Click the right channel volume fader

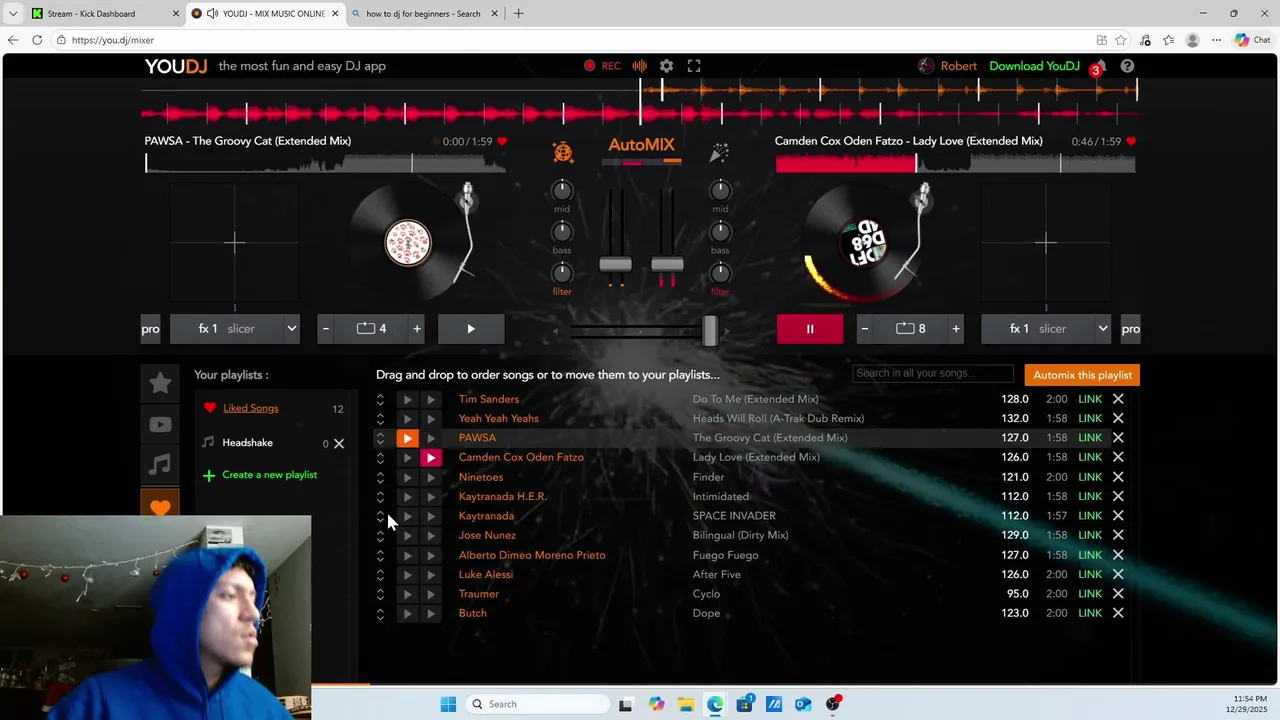(667, 264)
